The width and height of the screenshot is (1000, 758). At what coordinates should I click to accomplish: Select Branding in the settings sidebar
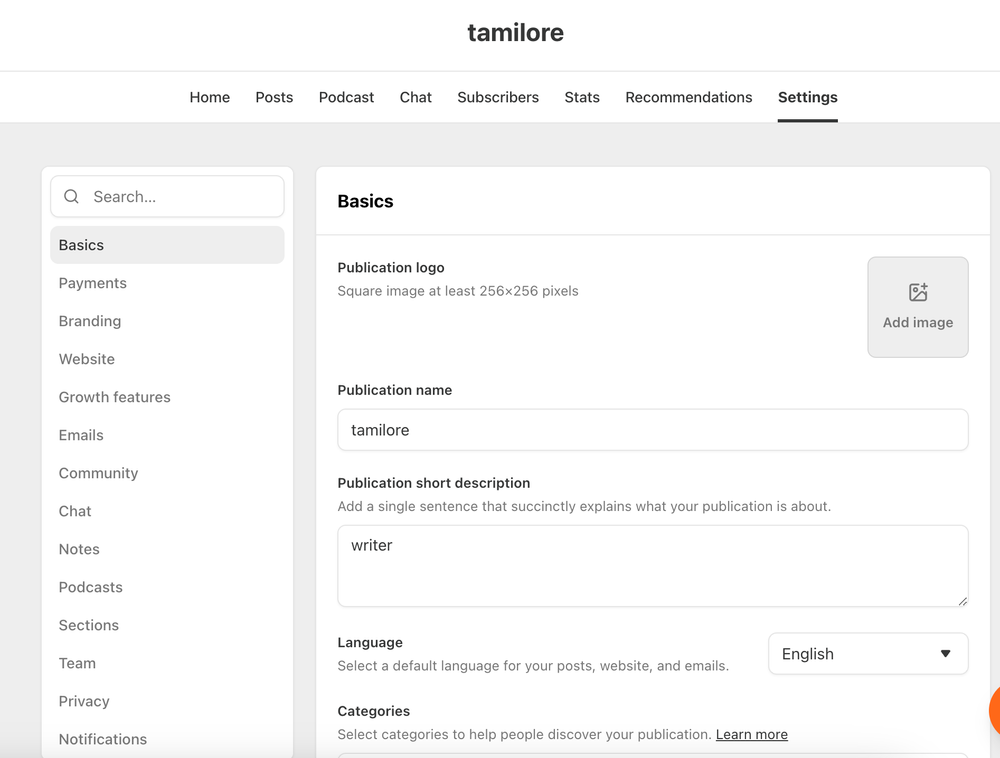click(89, 321)
